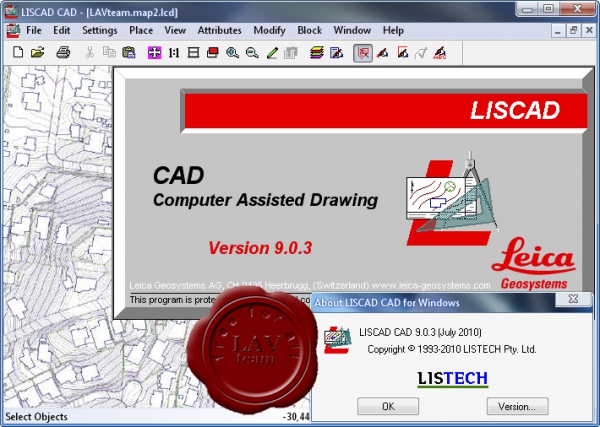
Task: Paste from clipboard
Action: click(129, 52)
